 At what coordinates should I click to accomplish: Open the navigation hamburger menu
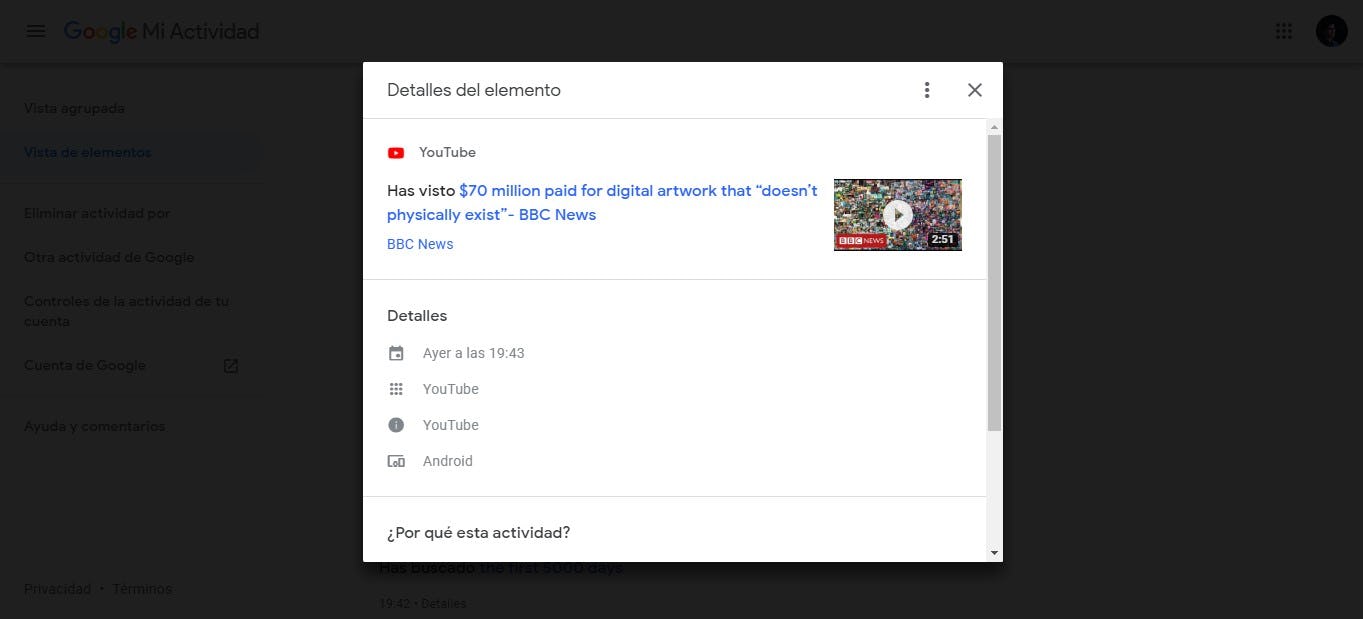tap(36, 30)
